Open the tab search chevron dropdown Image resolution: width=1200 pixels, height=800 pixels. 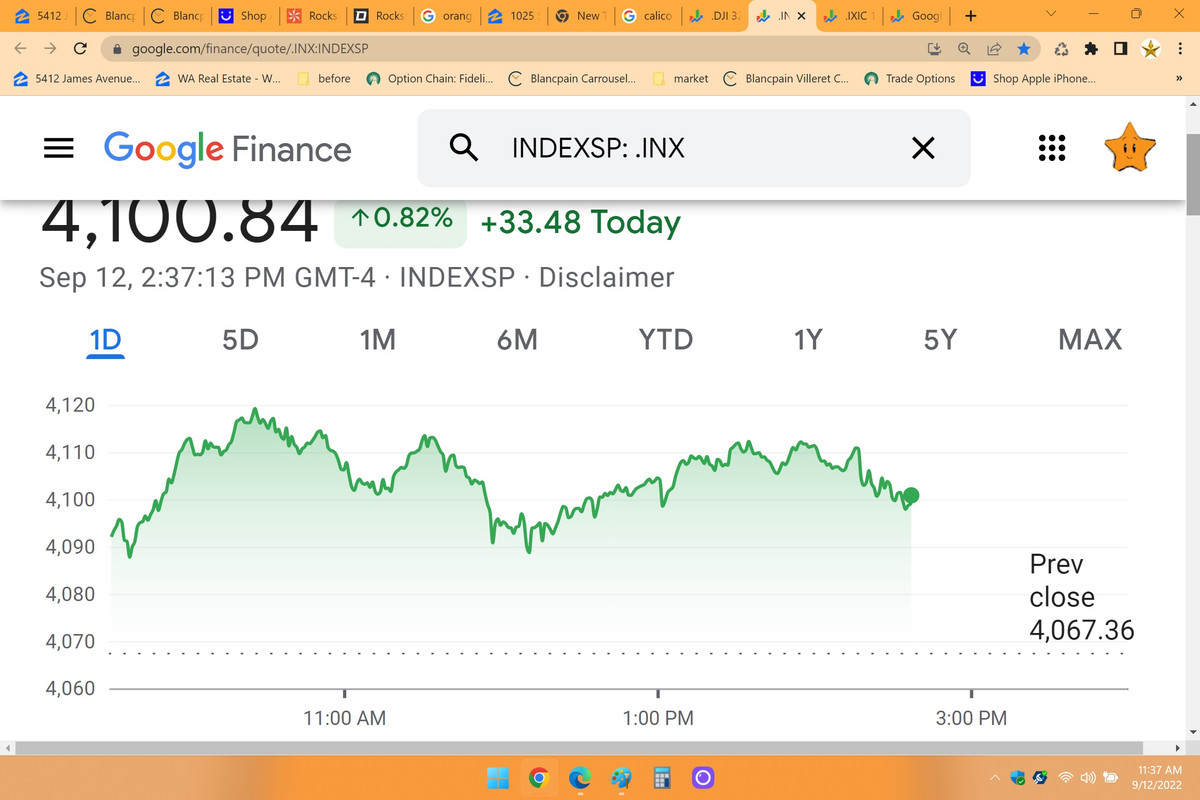pos(1049,15)
